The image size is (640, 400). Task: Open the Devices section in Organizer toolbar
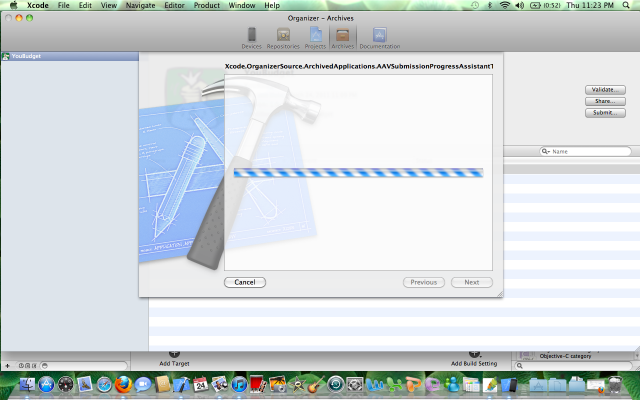tap(251, 38)
